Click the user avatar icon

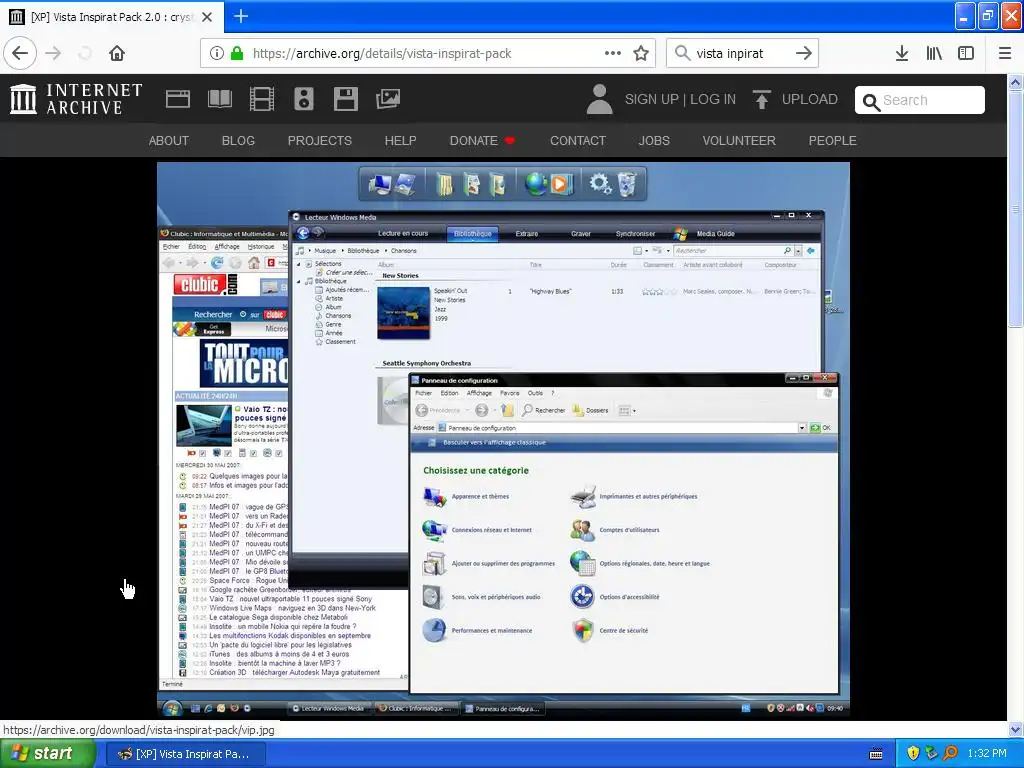coord(599,99)
